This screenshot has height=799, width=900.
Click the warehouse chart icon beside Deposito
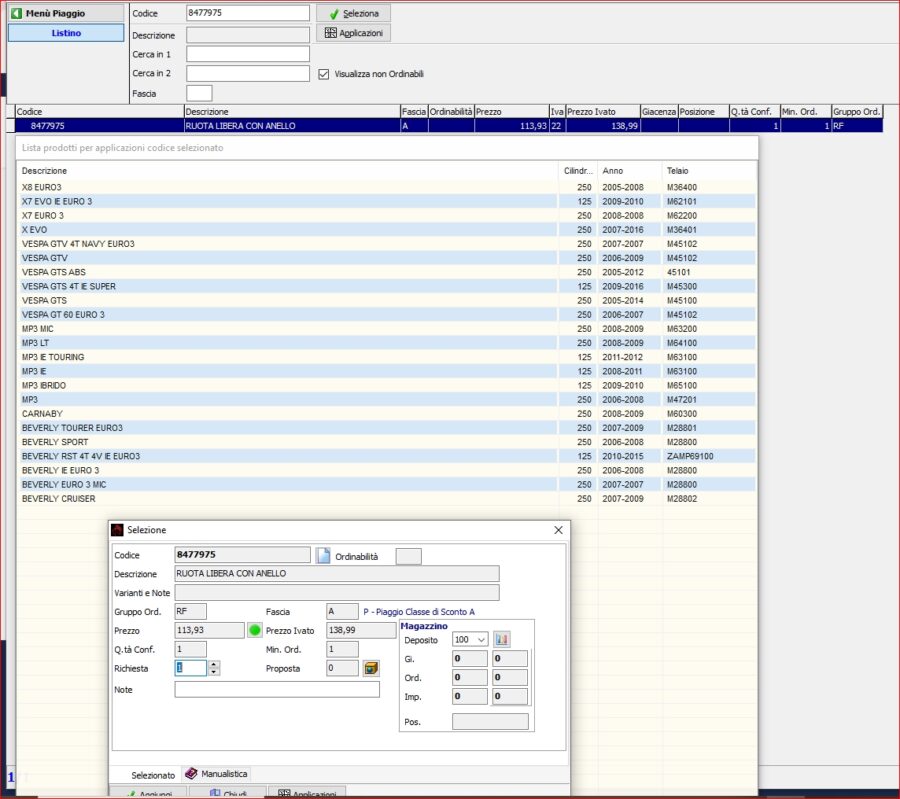click(x=502, y=639)
